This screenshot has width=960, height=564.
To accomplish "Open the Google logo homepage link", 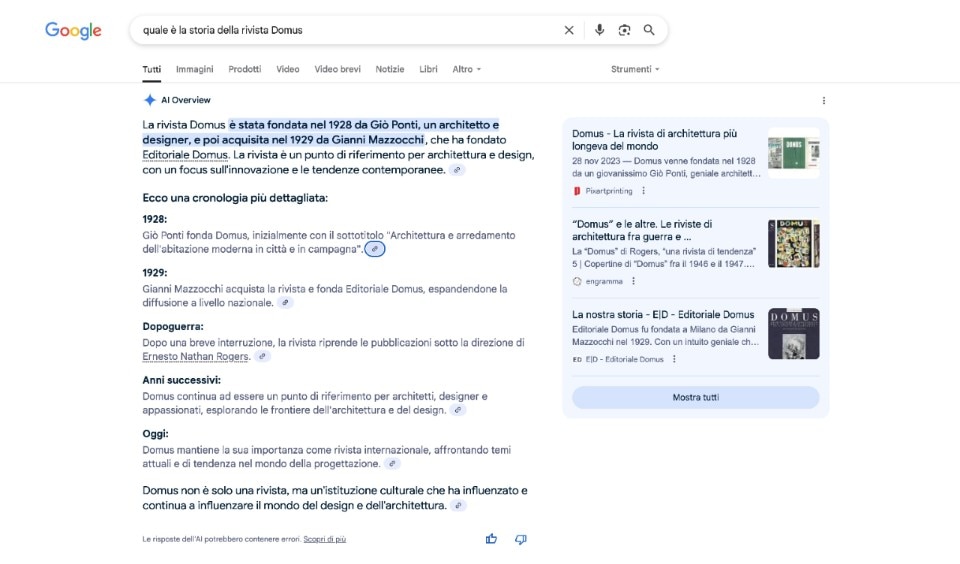I will pyautogui.click(x=73, y=30).
